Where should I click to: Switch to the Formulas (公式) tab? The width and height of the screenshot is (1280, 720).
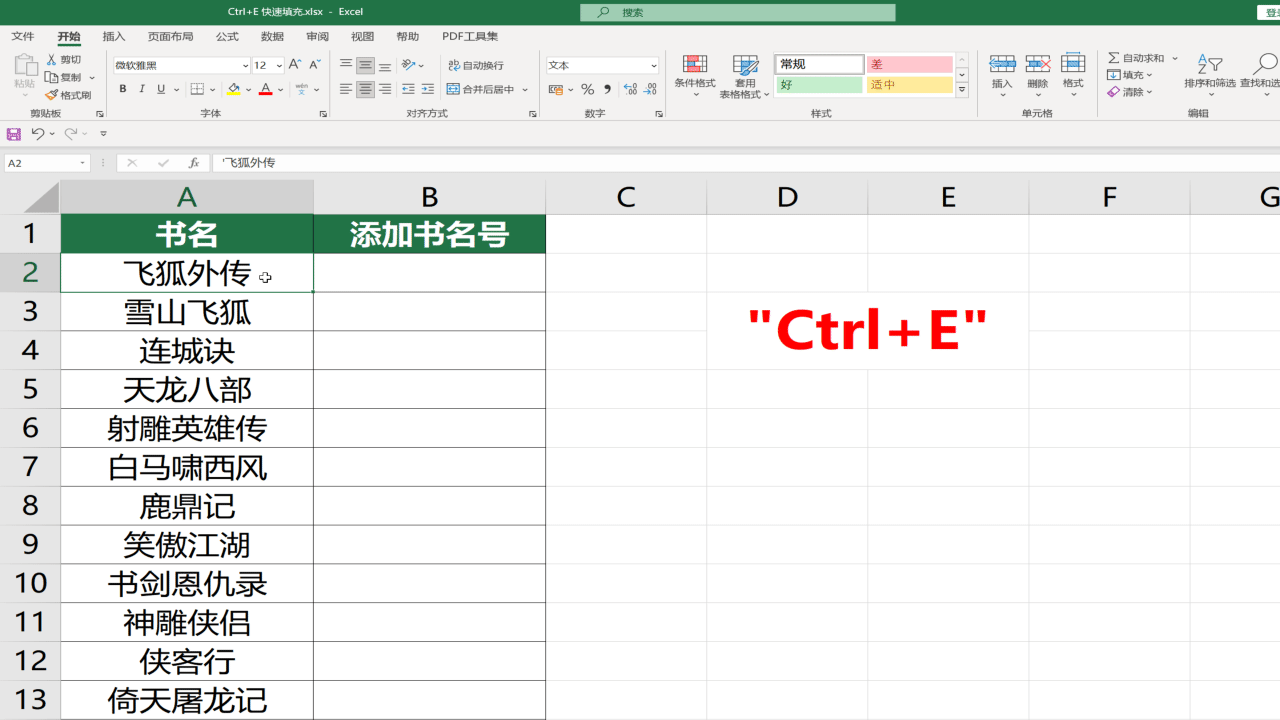pos(227,36)
